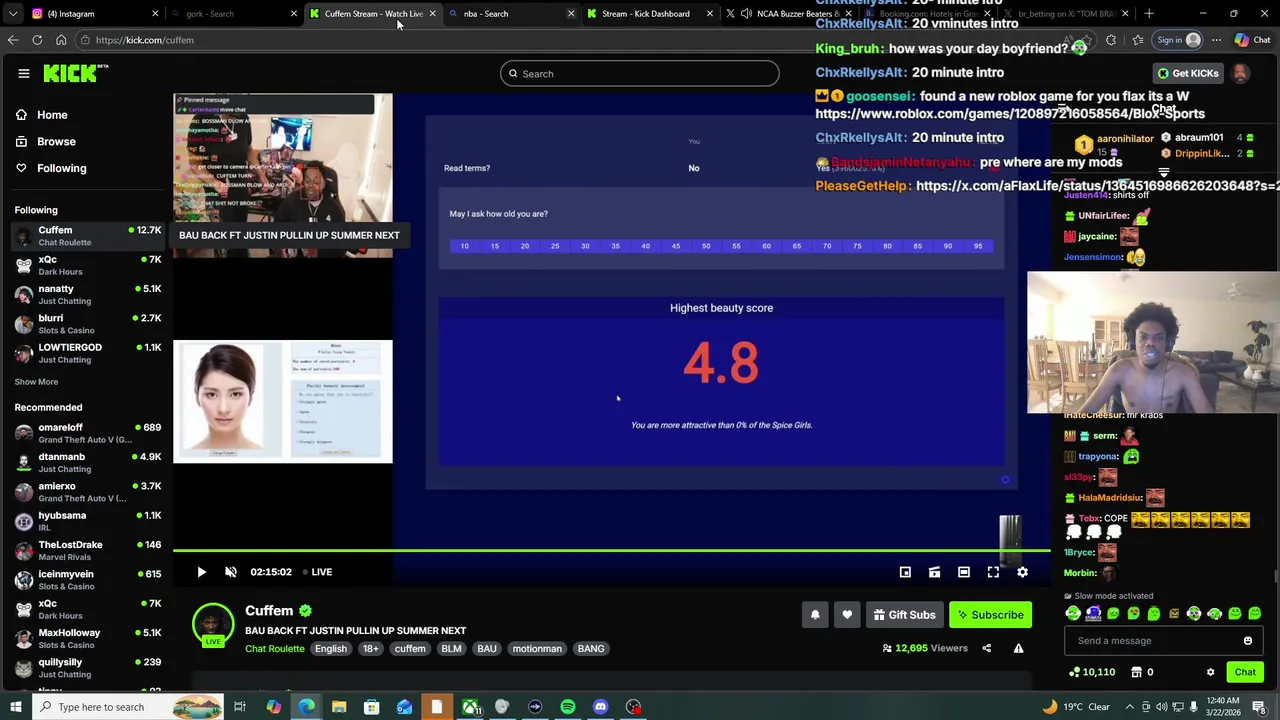
Task: Open new browser tab
Action: [x=1149, y=14]
